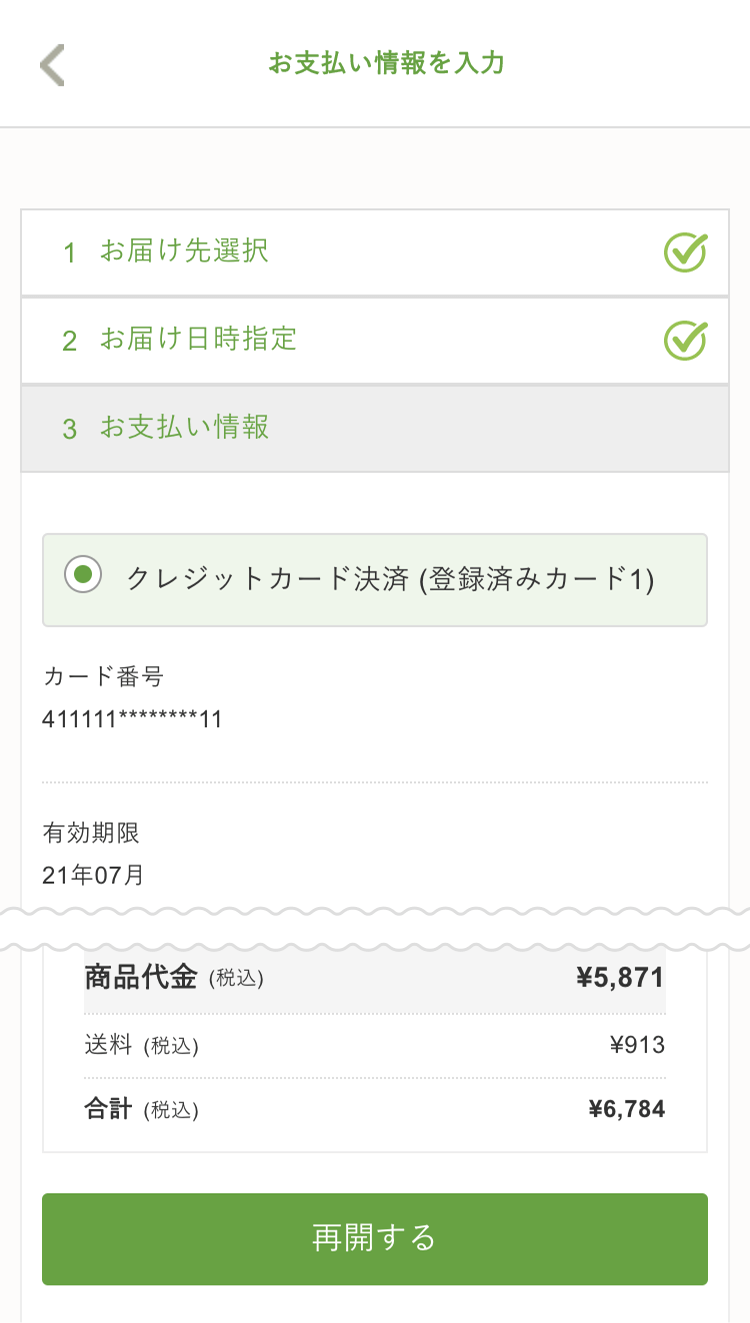The height and width of the screenshot is (1323, 750).
Task: Click the 再開する button
Action: (x=375, y=1239)
